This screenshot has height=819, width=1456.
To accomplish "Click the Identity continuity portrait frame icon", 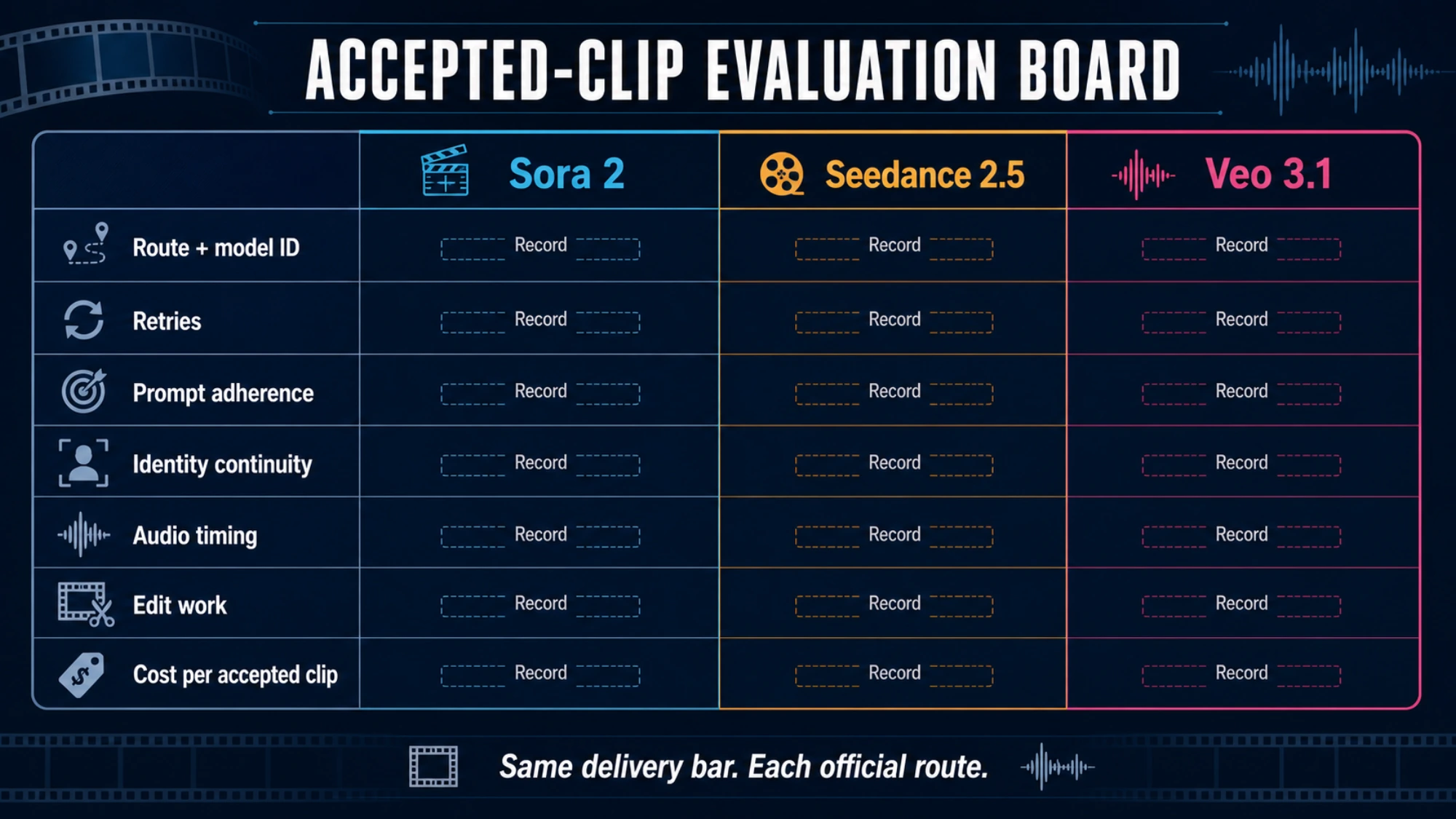I will (x=84, y=462).
